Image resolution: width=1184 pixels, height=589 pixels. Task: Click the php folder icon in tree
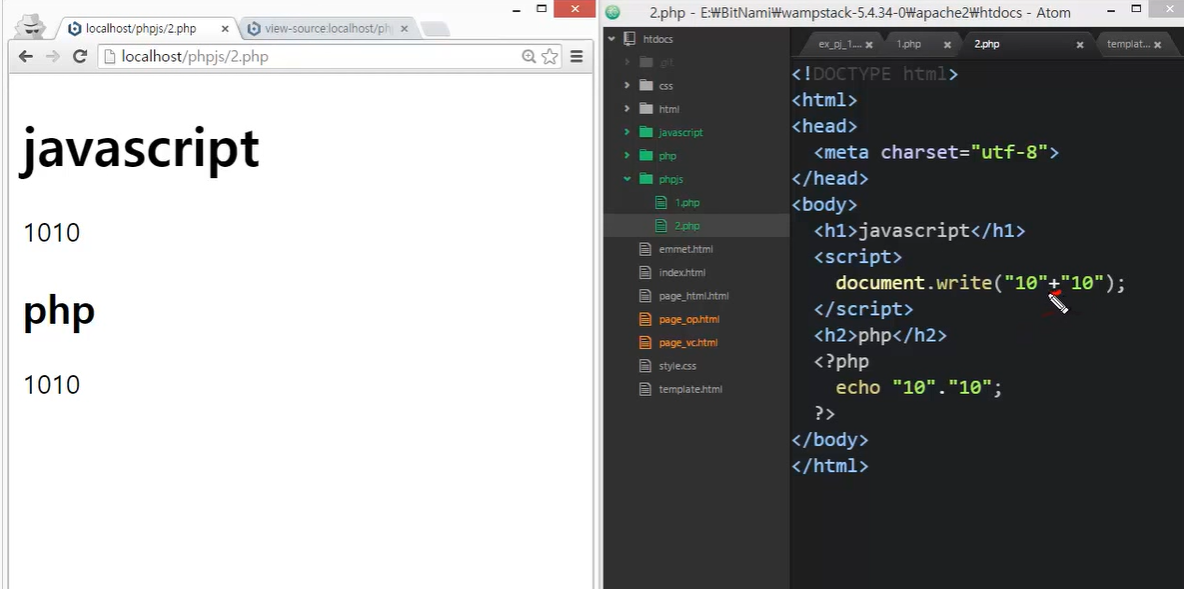coord(646,156)
